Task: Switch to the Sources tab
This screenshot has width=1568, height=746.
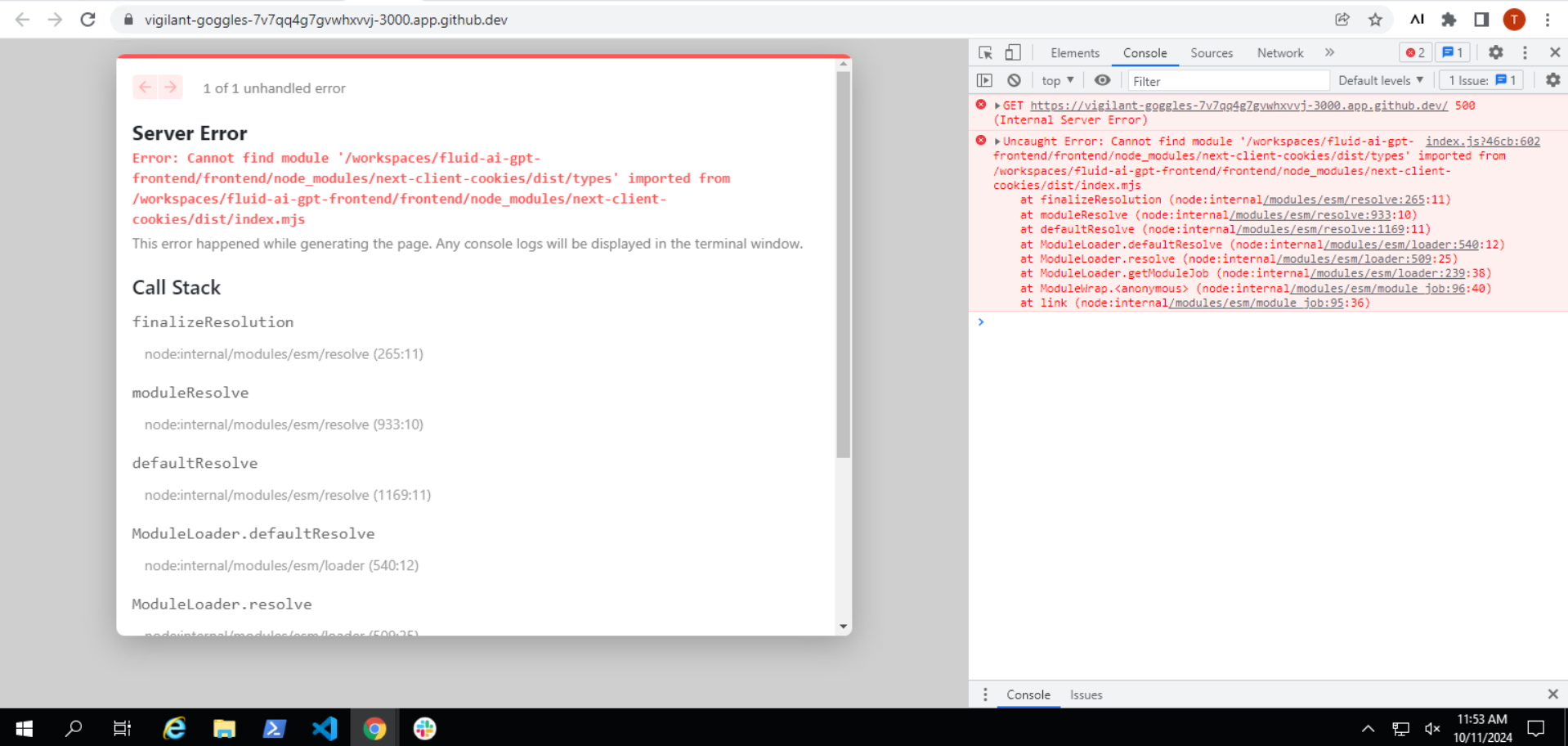Action: (1211, 53)
